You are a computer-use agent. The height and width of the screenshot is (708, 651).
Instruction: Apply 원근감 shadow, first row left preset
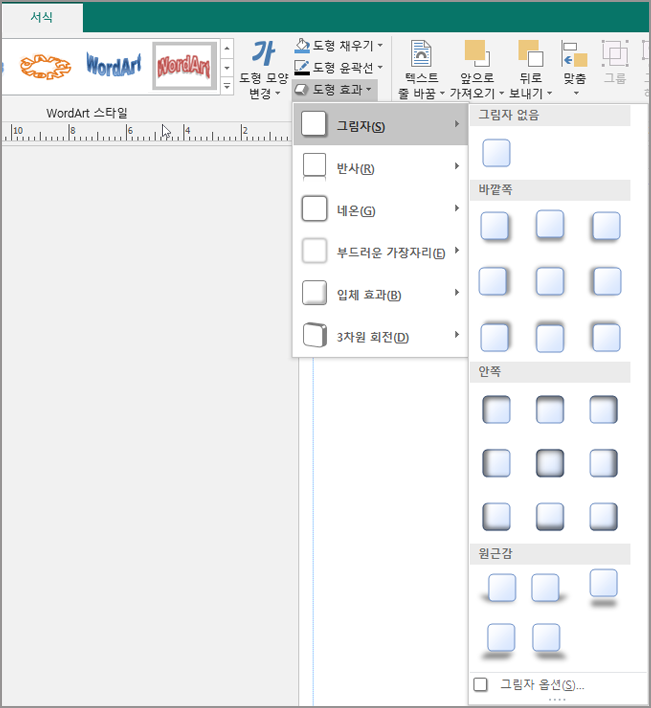click(x=499, y=588)
